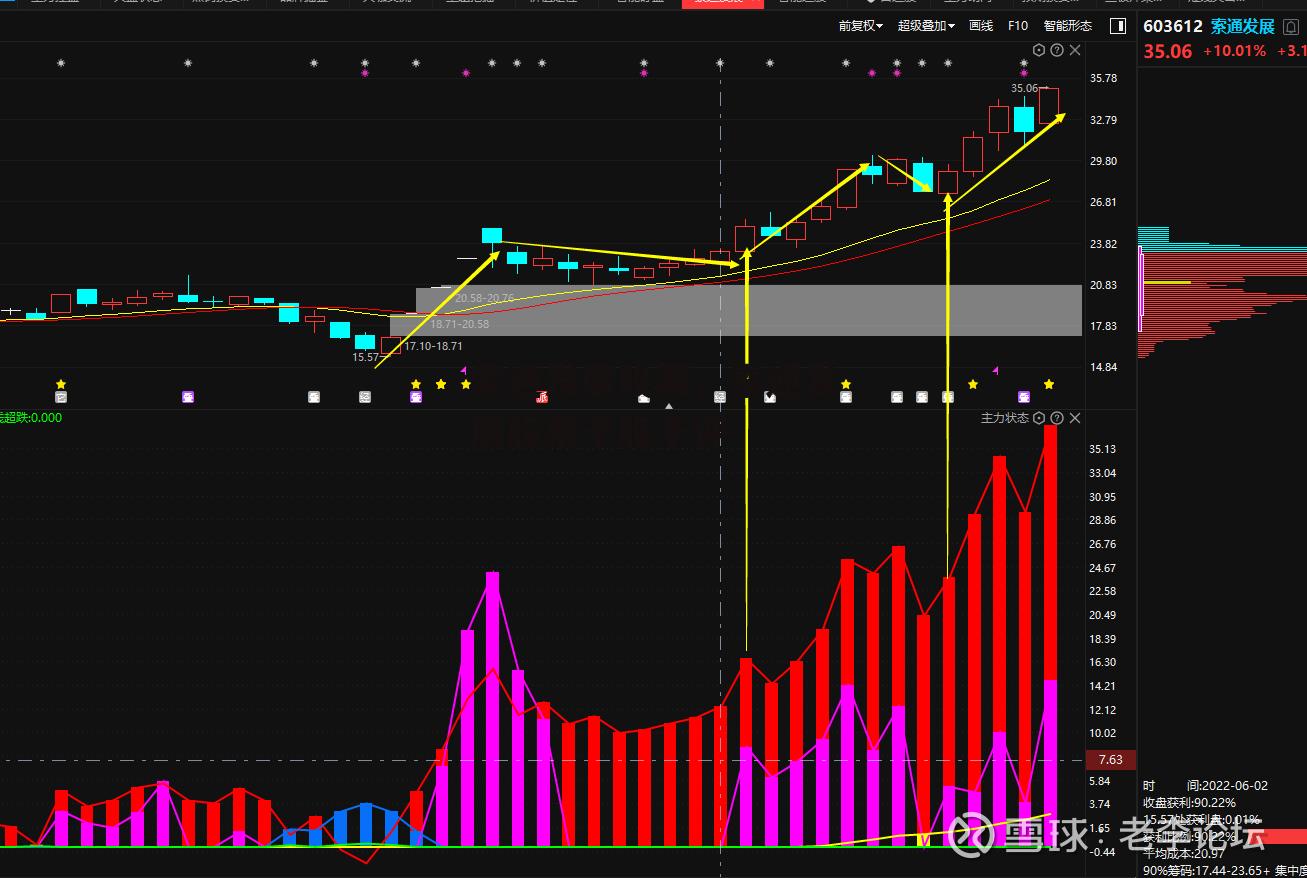Image resolution: width=1307 pixels, height=878 pixels.
Task: Click the latest candlestick marked 35.06
Action: click(1049, 105)
